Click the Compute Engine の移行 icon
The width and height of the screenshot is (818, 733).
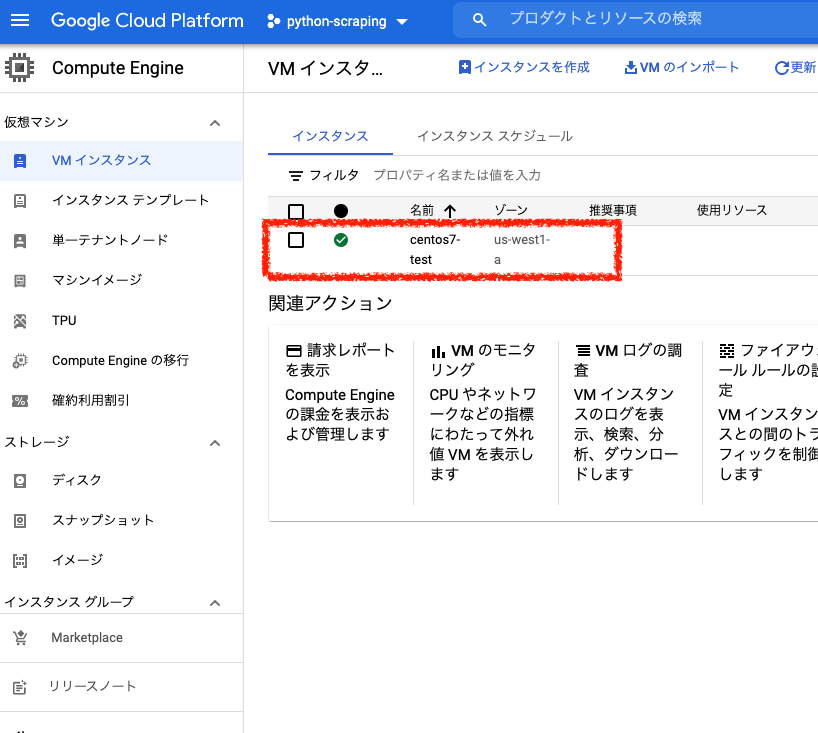(20, 361)
